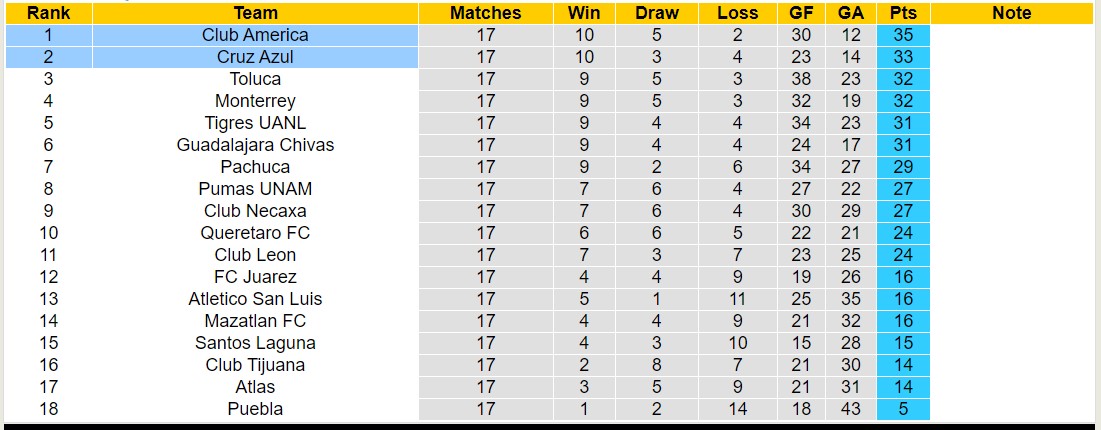The image size is (1101, 430).
Task: Click Puebla's 5 points cell
Action: coord(903,409)
